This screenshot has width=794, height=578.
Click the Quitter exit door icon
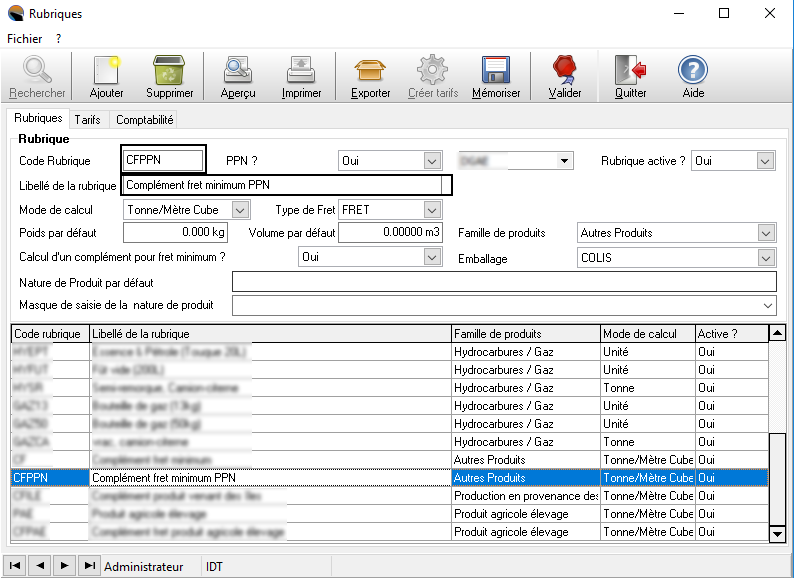[x=630, y=71]
